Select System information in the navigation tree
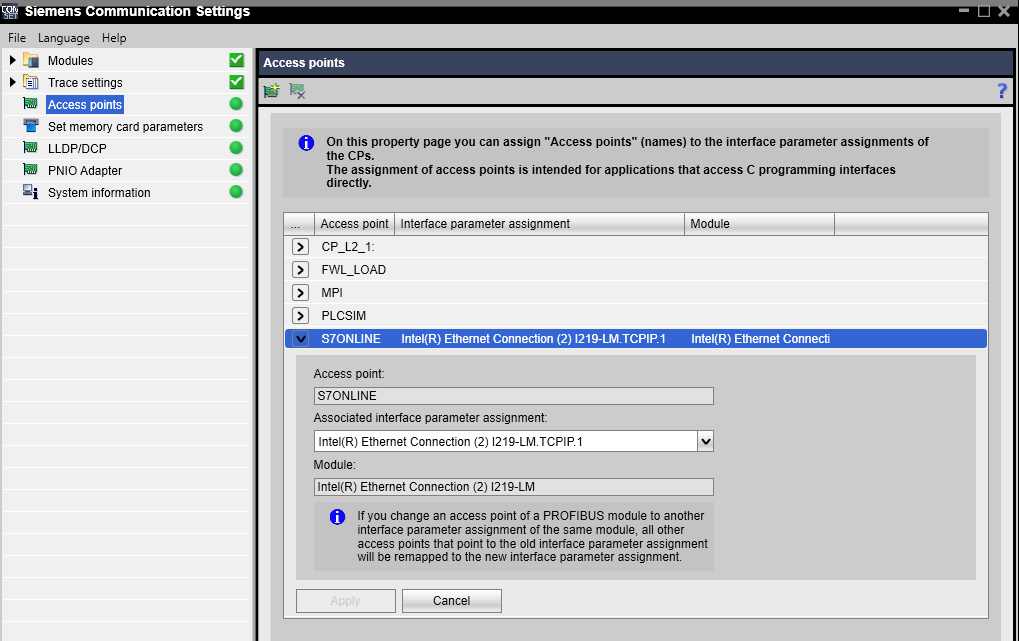This screenshot has height=641, width=1019. 99,193
